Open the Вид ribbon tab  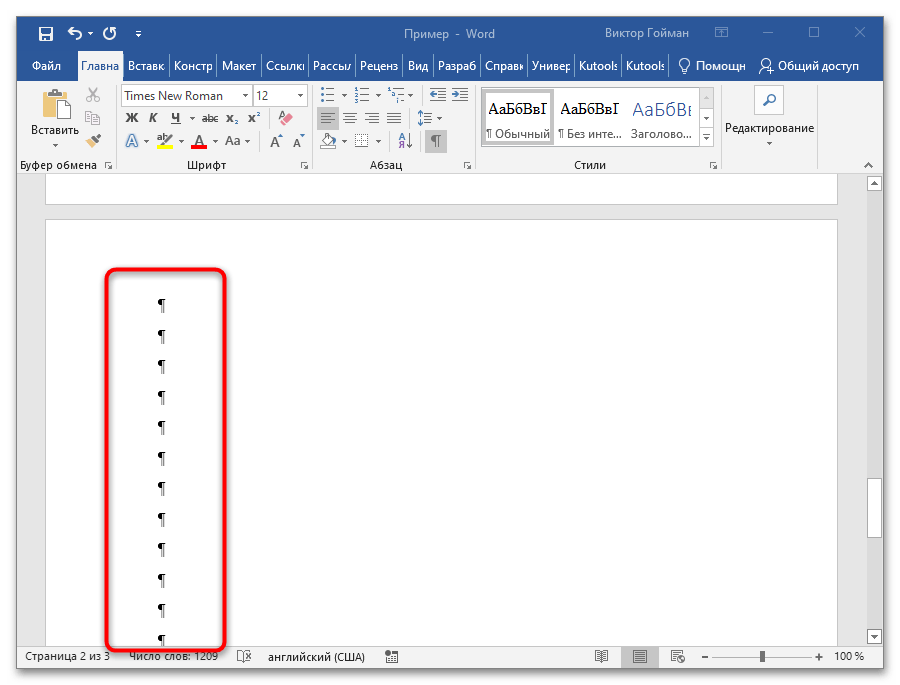pos(418,66)
